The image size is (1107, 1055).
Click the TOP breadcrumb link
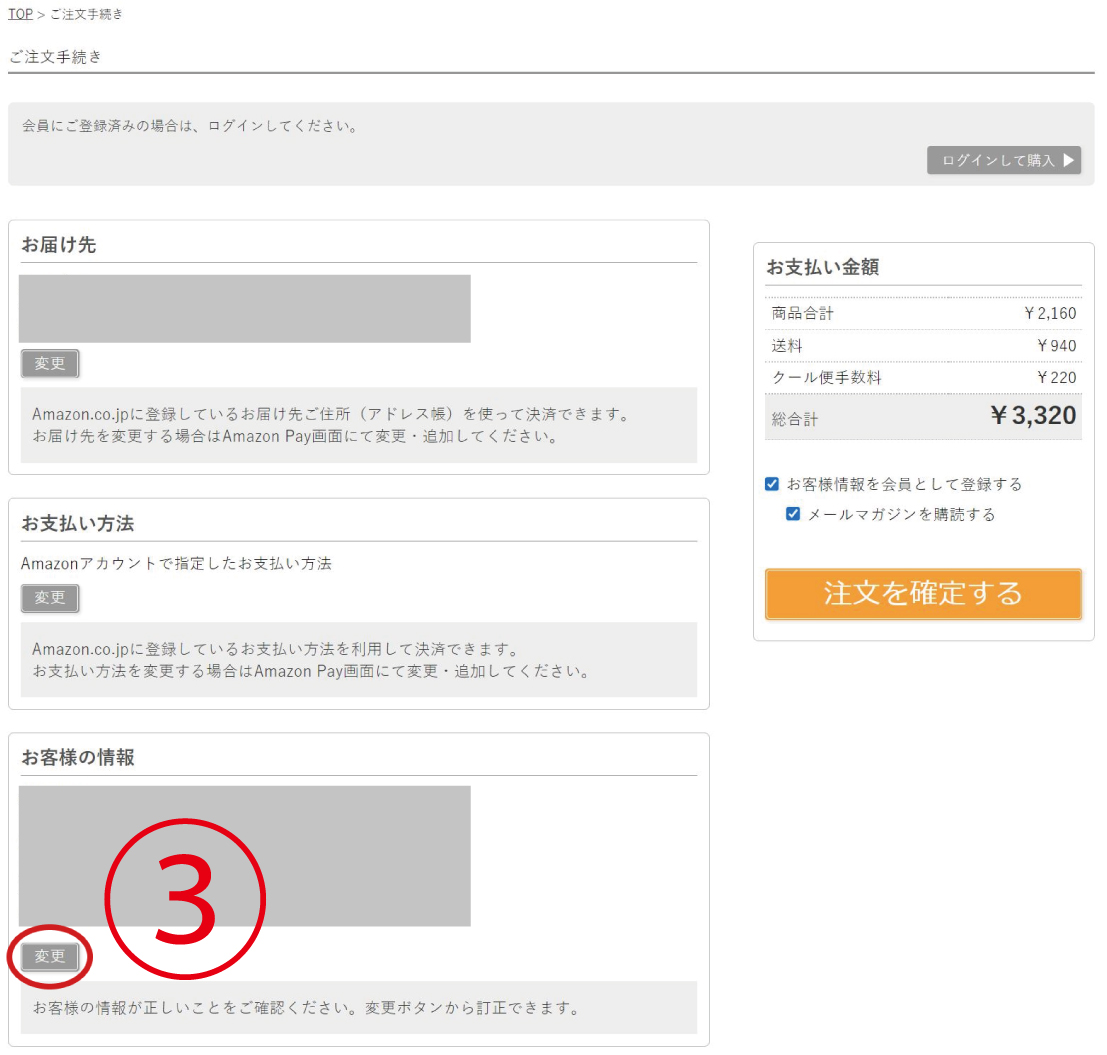(x=20, y=14)
